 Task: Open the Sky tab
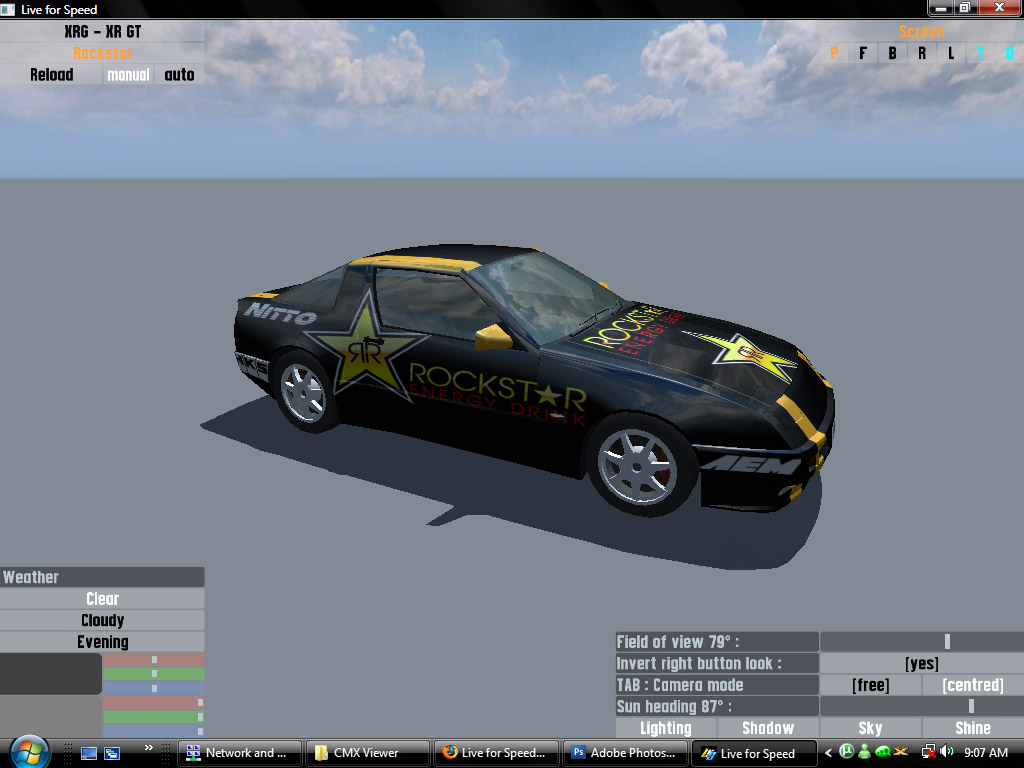[871, 728]
